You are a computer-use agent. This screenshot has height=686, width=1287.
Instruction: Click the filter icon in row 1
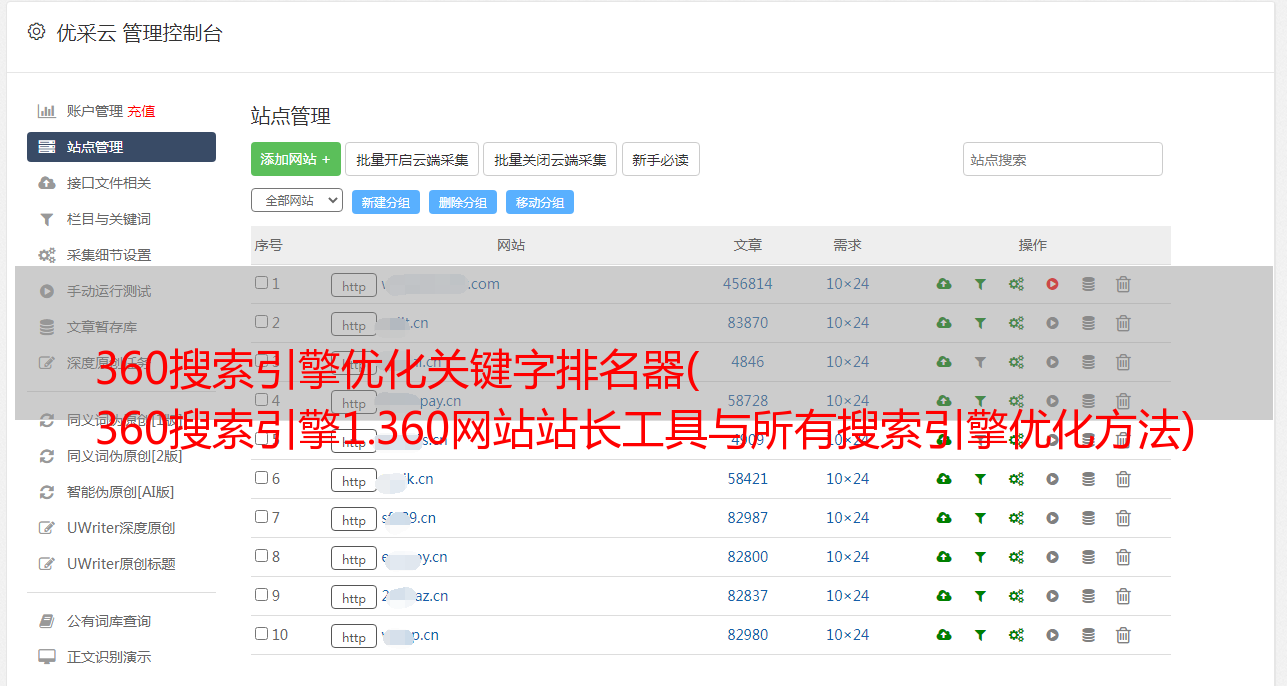[980, 284]
